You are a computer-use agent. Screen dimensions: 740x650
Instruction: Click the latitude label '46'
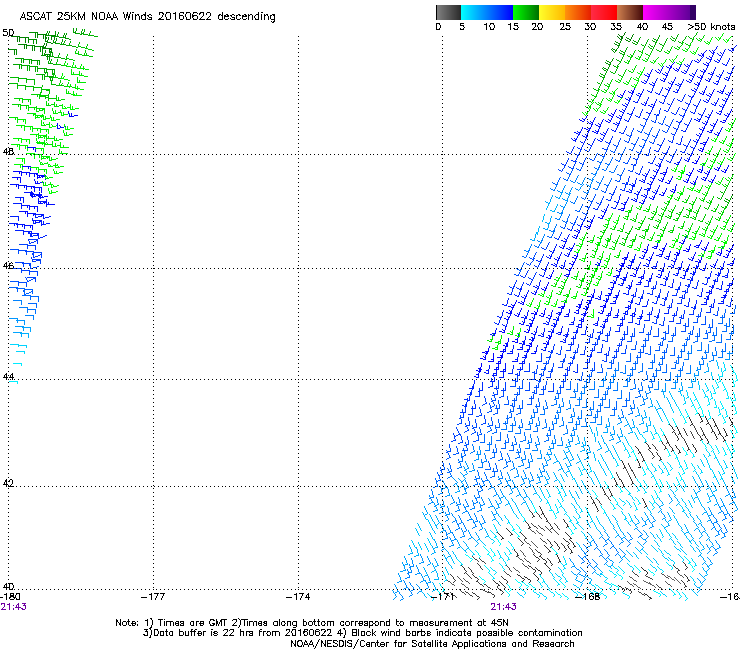[x=8, y=266]
